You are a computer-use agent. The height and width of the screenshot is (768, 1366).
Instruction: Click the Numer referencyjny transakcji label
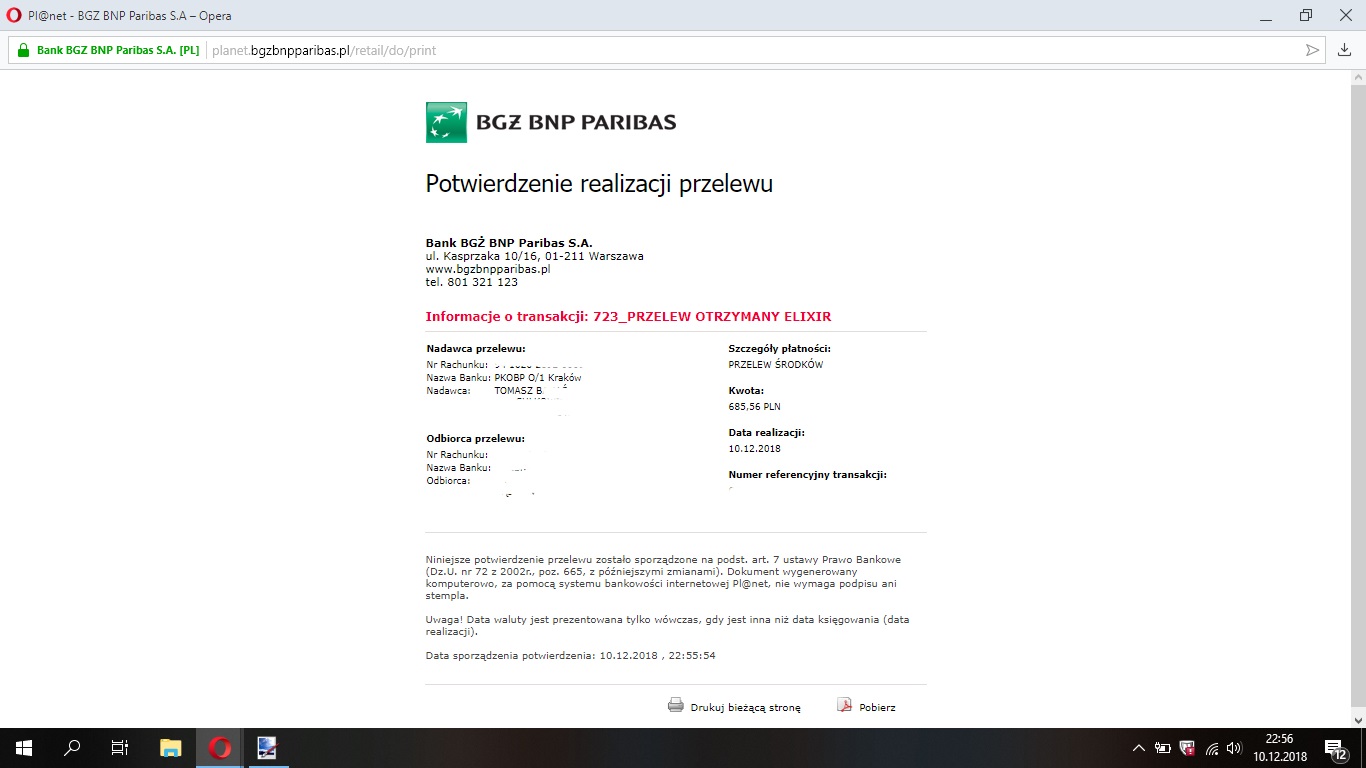tap(808, 475)
